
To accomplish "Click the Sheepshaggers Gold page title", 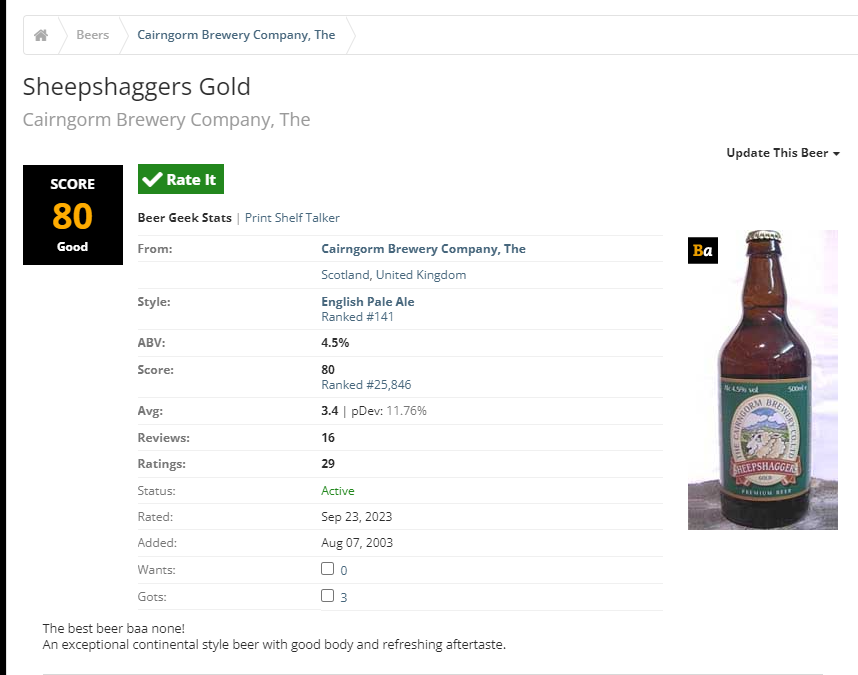I will click(137, 87).
